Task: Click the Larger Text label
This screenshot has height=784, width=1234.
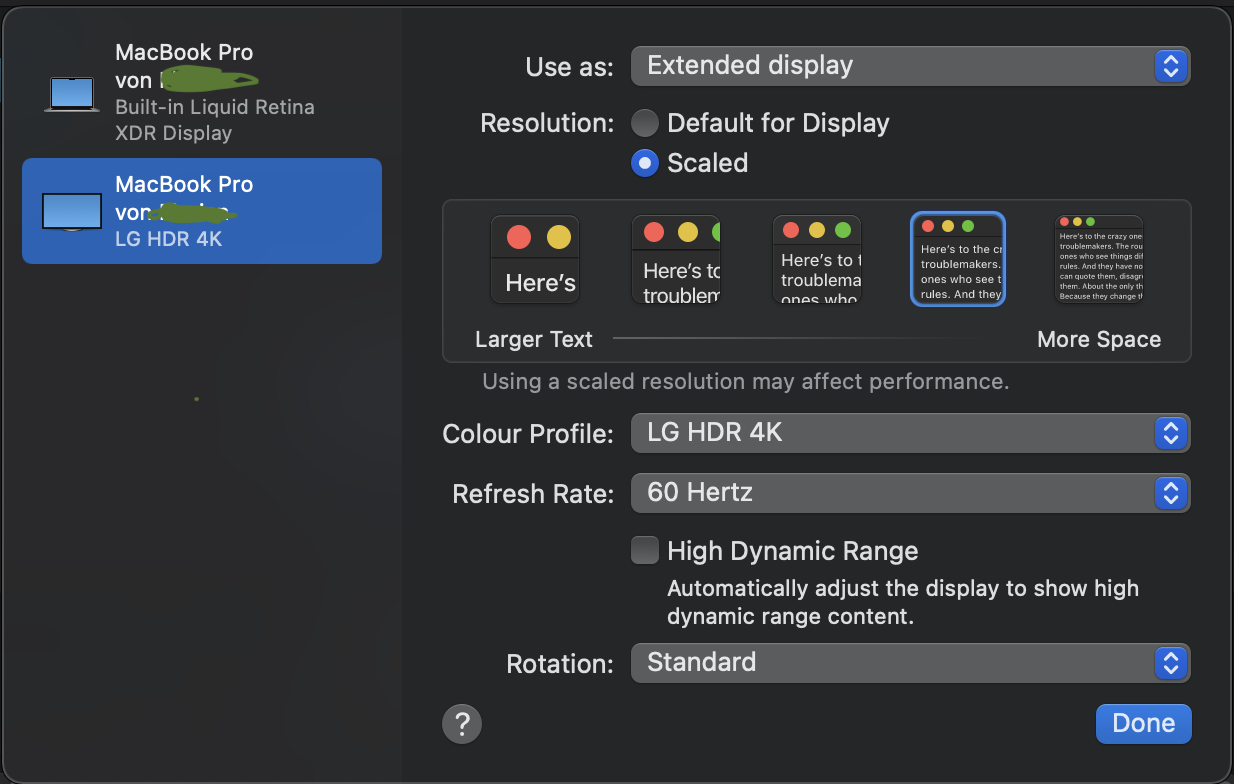Action: (534, 339)
